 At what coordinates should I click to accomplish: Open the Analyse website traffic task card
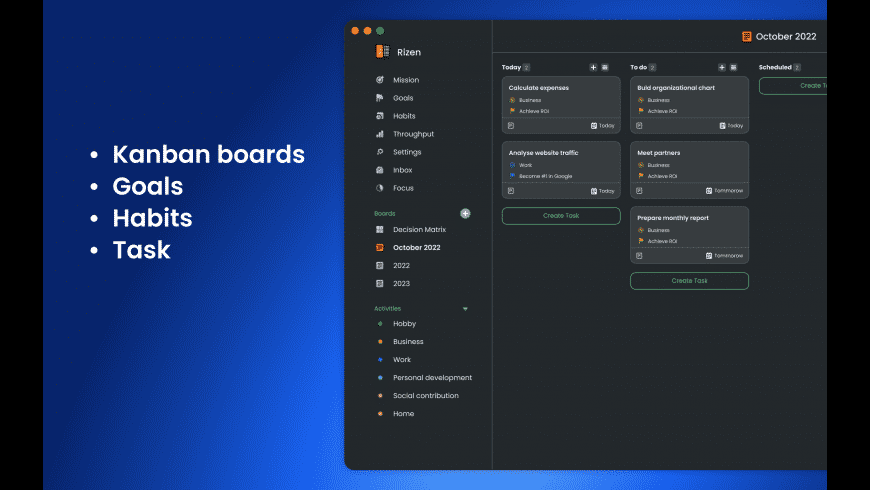(561, 170)
